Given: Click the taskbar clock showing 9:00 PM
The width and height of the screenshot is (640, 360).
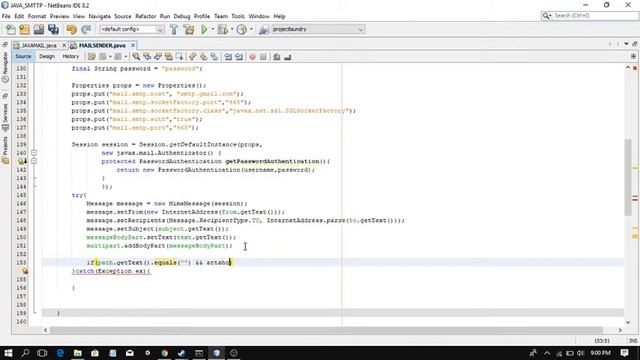Looking at the screenshot, I should click(x=600, y=353).
